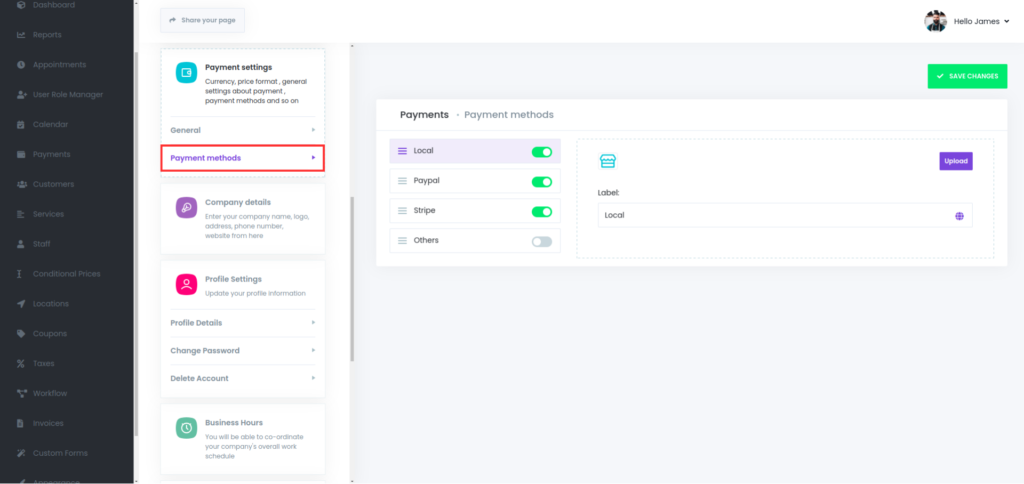
Task: Disable the Local payment toggle
Action: (x=541, y=152)
